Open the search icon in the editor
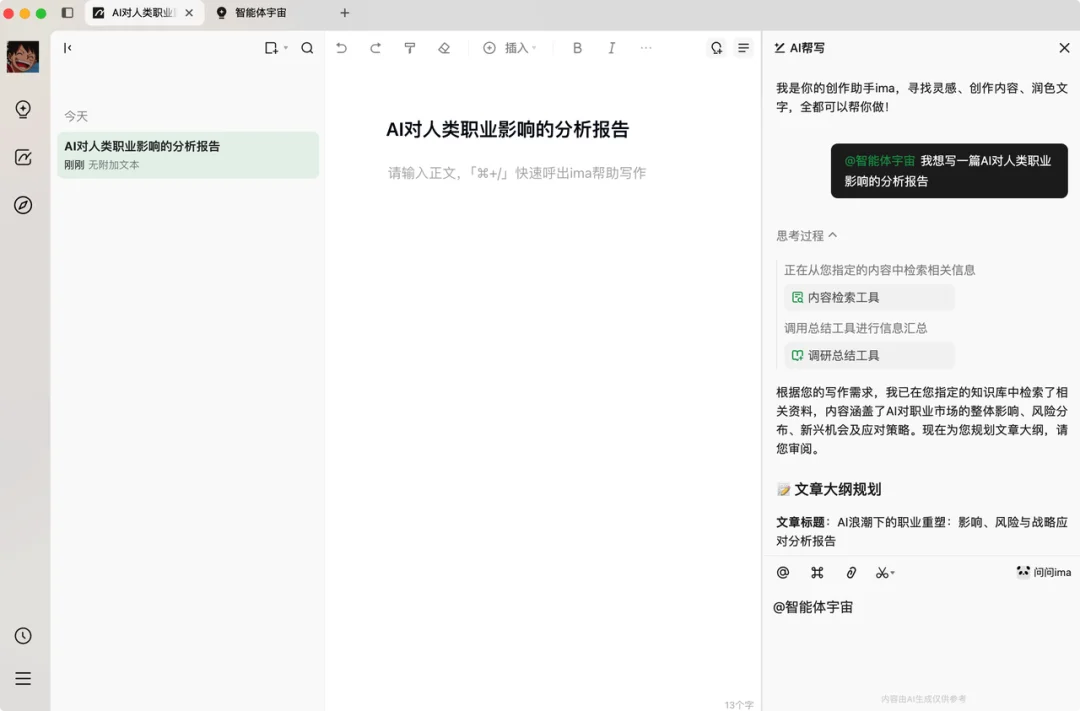Image resolution: width=1080 pixels, height=711 pixels. 306,47
